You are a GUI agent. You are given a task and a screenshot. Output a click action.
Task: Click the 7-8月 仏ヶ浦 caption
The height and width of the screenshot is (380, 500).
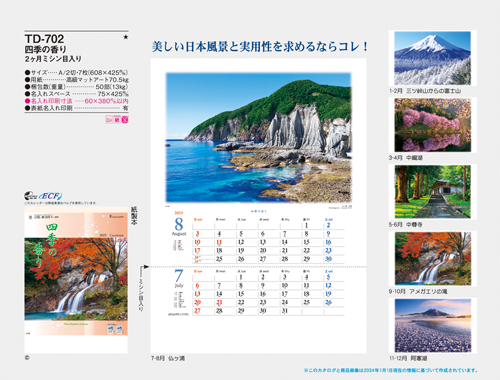pos(168,359)
